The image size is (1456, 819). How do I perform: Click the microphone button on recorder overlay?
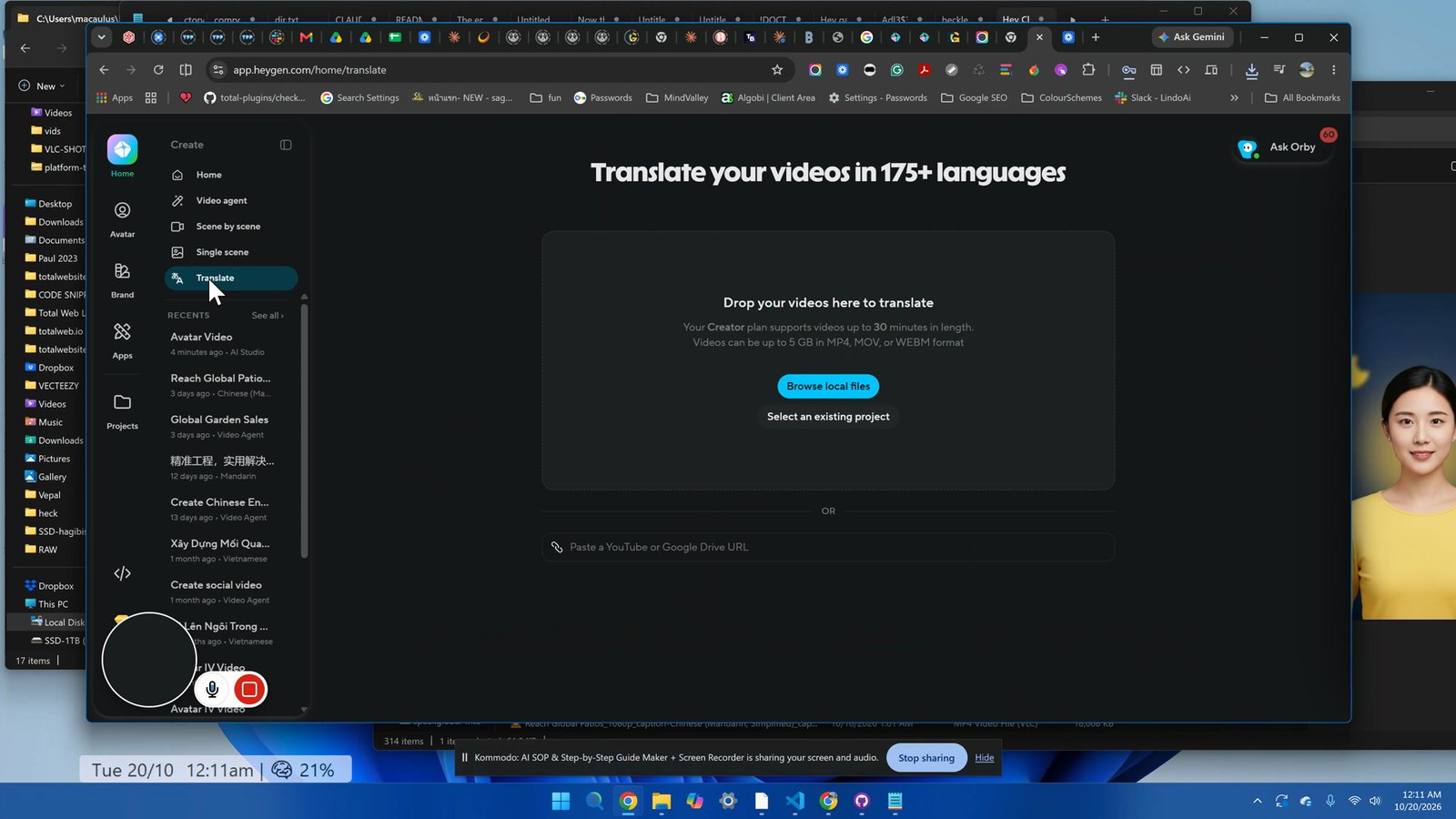click(212, 690)
